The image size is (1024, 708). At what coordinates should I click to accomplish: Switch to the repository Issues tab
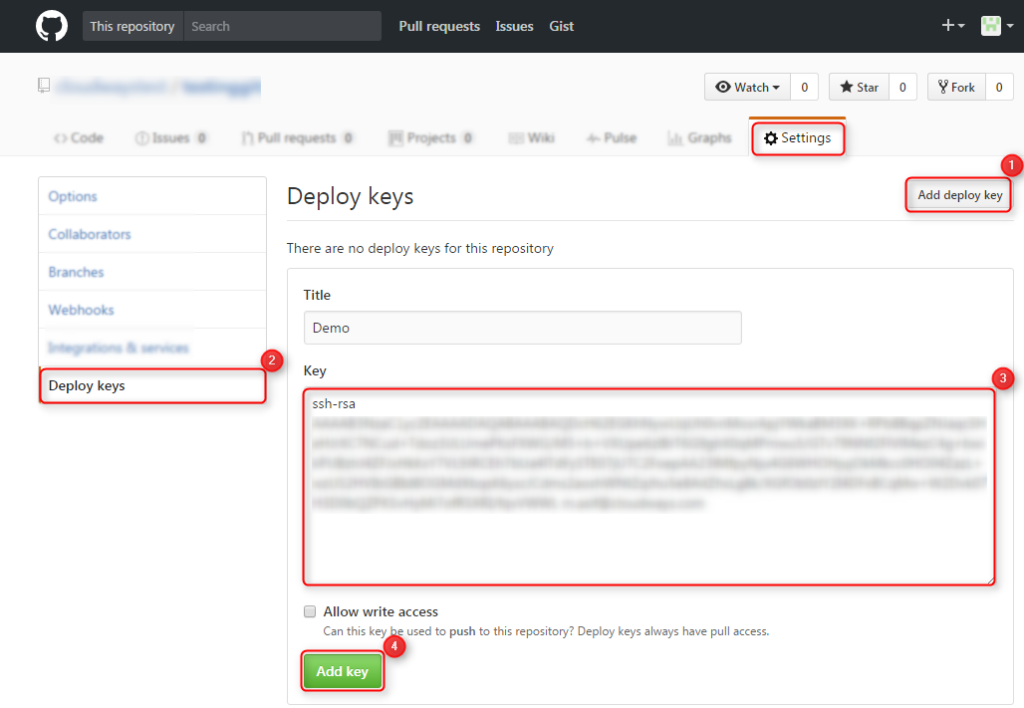click(170, 138)
